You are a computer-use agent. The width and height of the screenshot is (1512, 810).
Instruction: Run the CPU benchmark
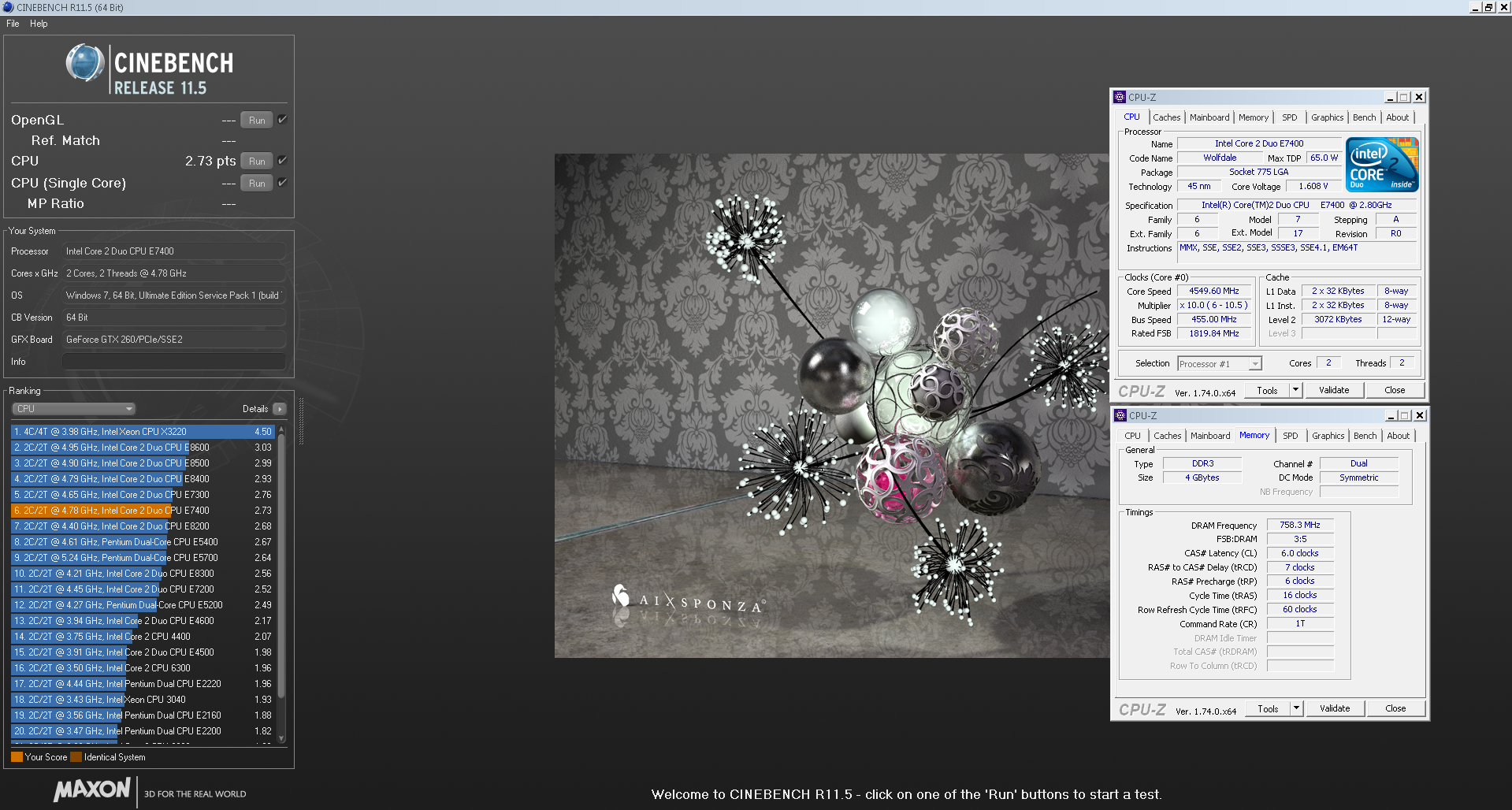point(257,161)
